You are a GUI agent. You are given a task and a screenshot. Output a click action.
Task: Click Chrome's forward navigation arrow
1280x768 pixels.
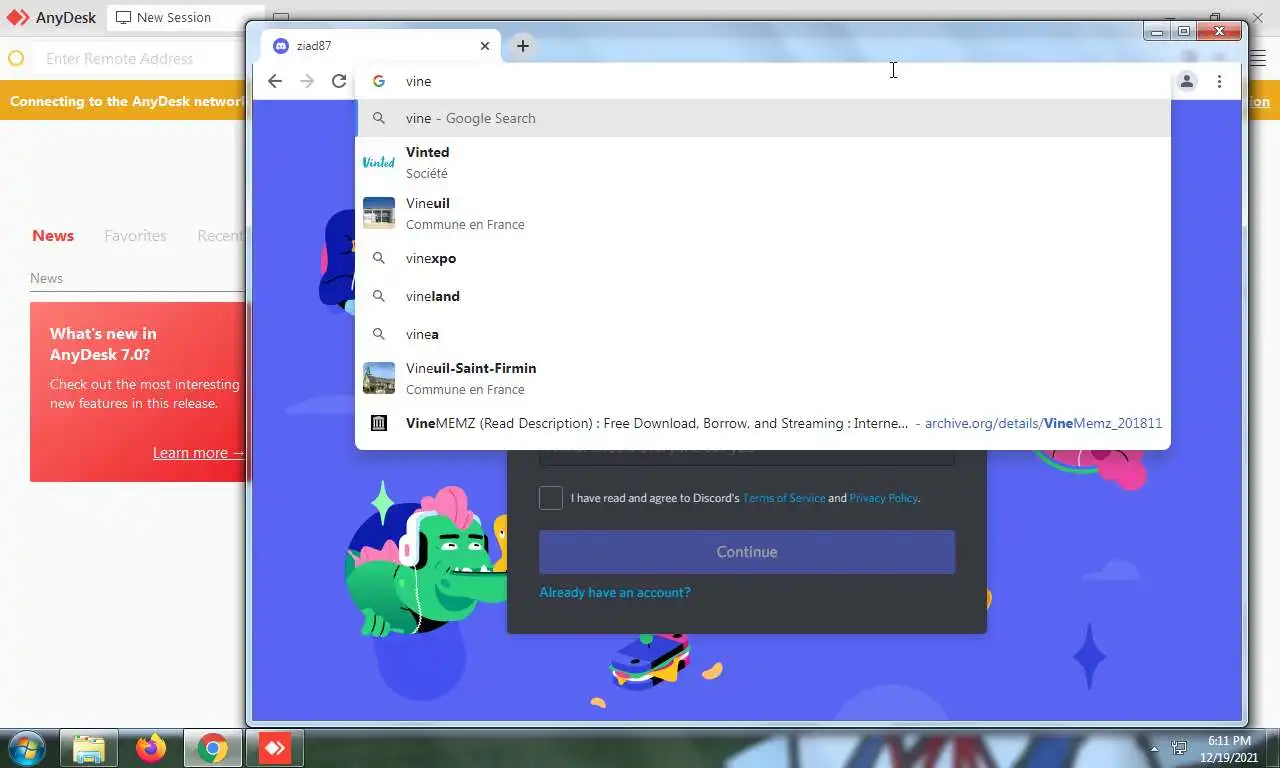307,81
